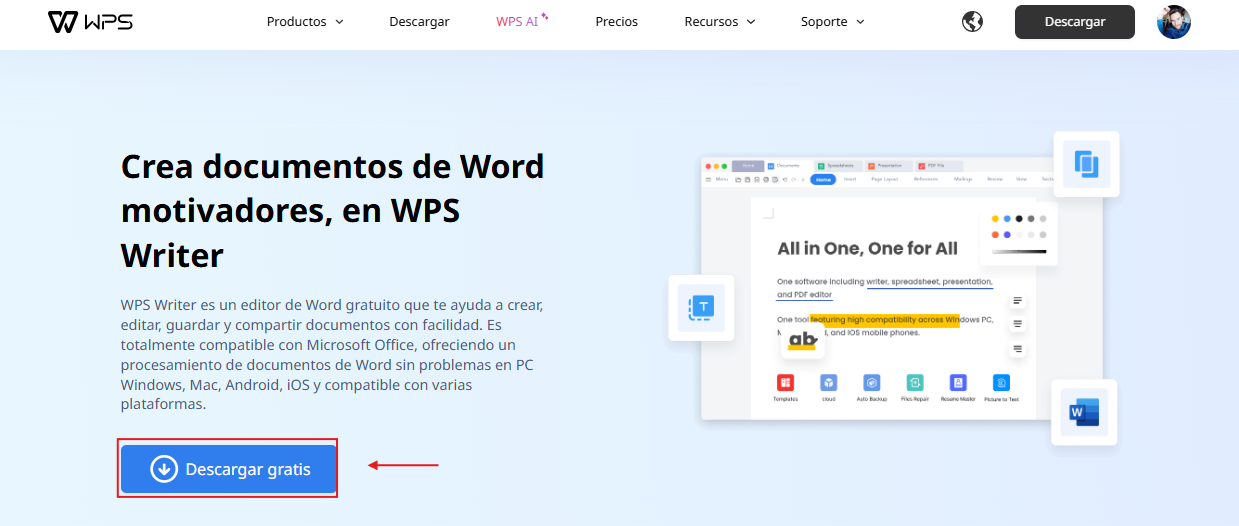Click the download arrow circle icon

[164, 469]
